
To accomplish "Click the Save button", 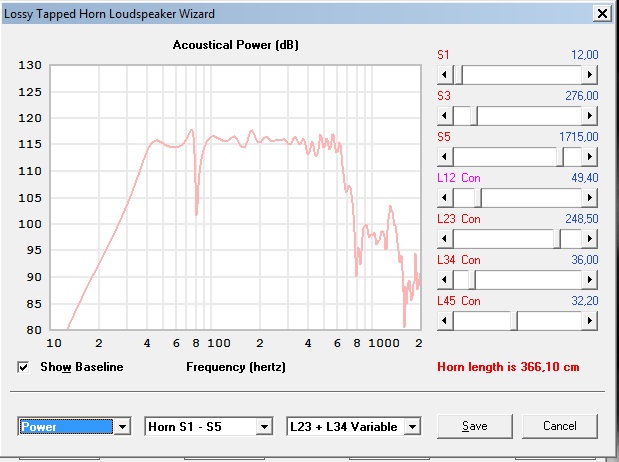I will (475, 426).
